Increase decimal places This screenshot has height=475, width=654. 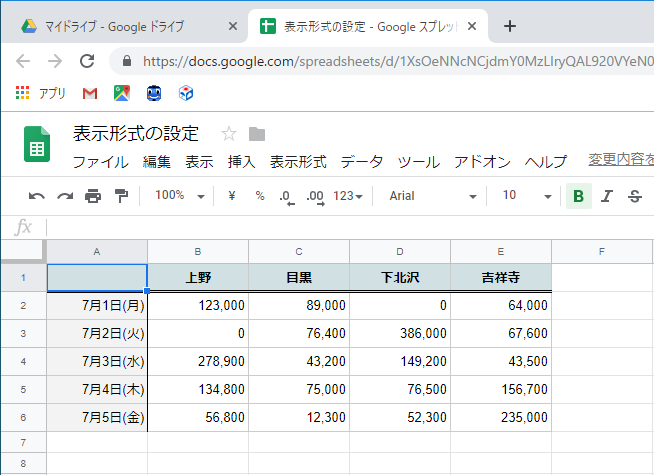[x=315, y=197]
